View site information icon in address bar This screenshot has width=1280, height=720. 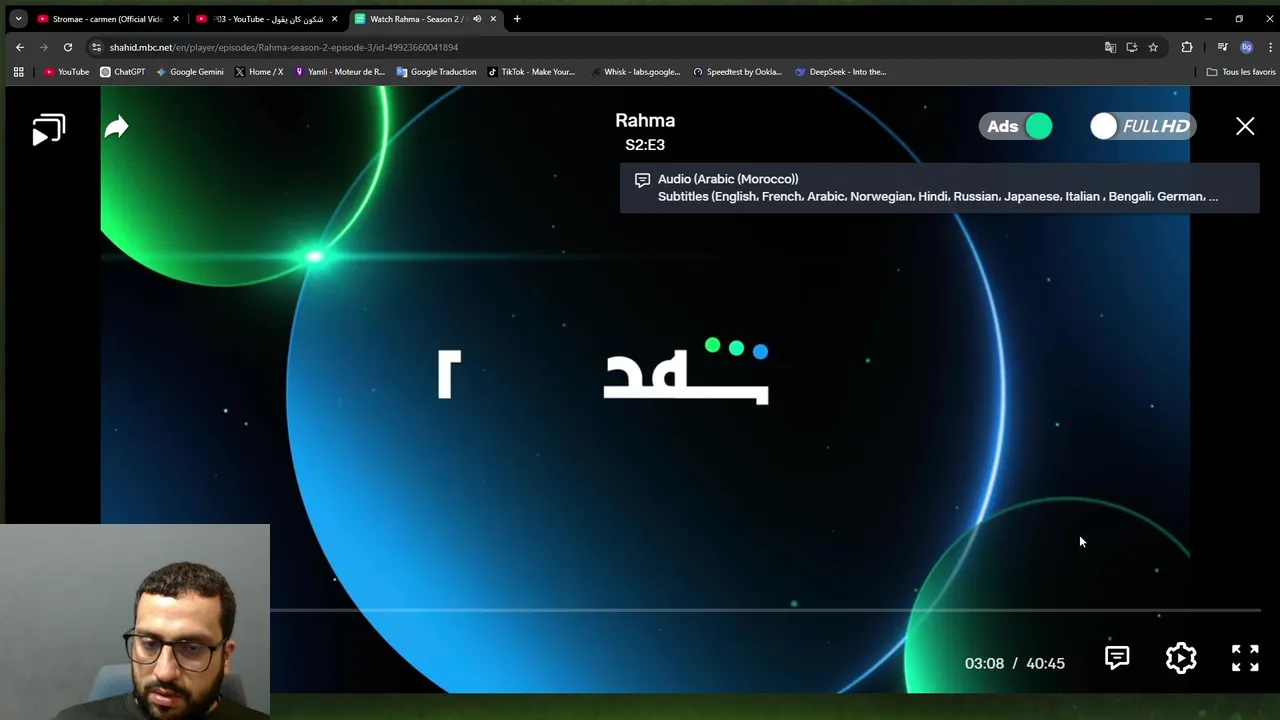point(96,47)
